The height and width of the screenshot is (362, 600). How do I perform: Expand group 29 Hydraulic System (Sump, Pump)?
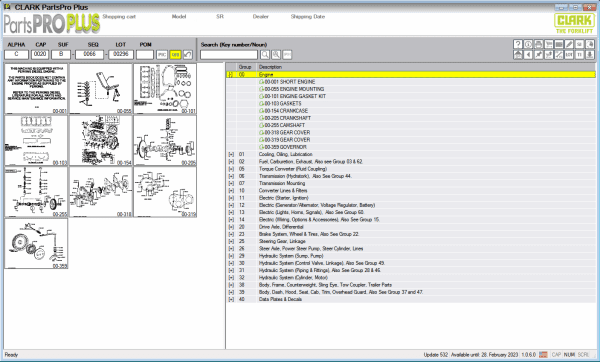231,256
